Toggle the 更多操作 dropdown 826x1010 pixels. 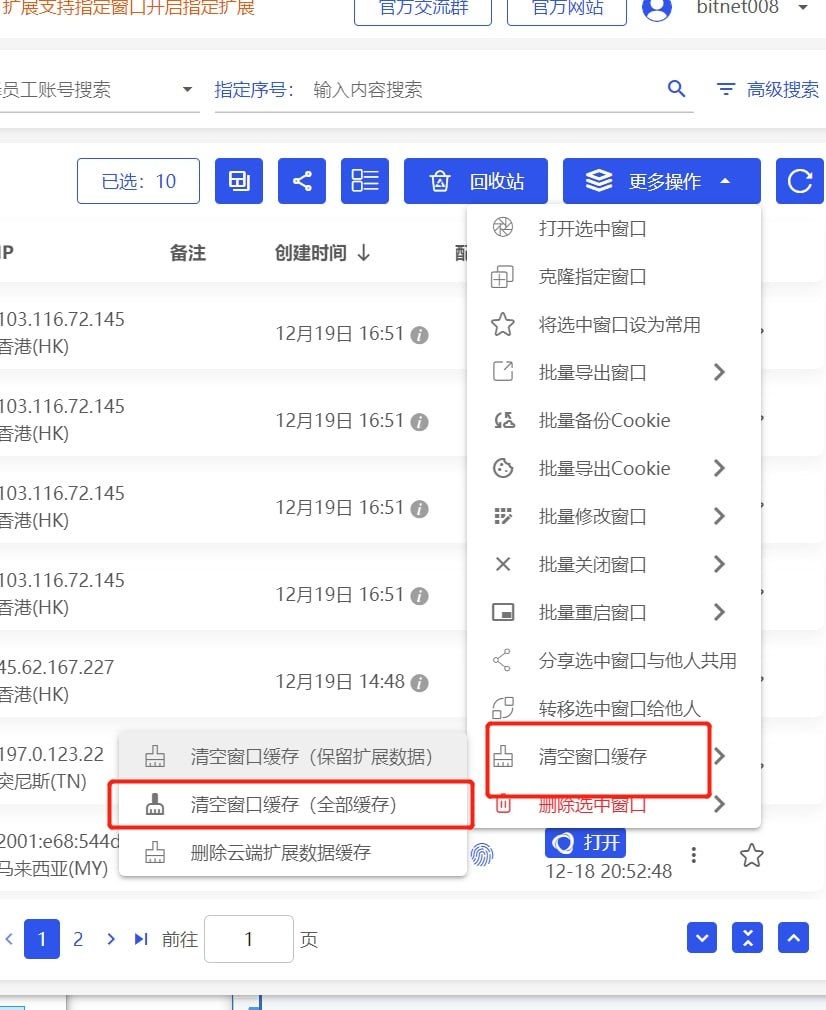pyautogui.click(x=662, y=181)
